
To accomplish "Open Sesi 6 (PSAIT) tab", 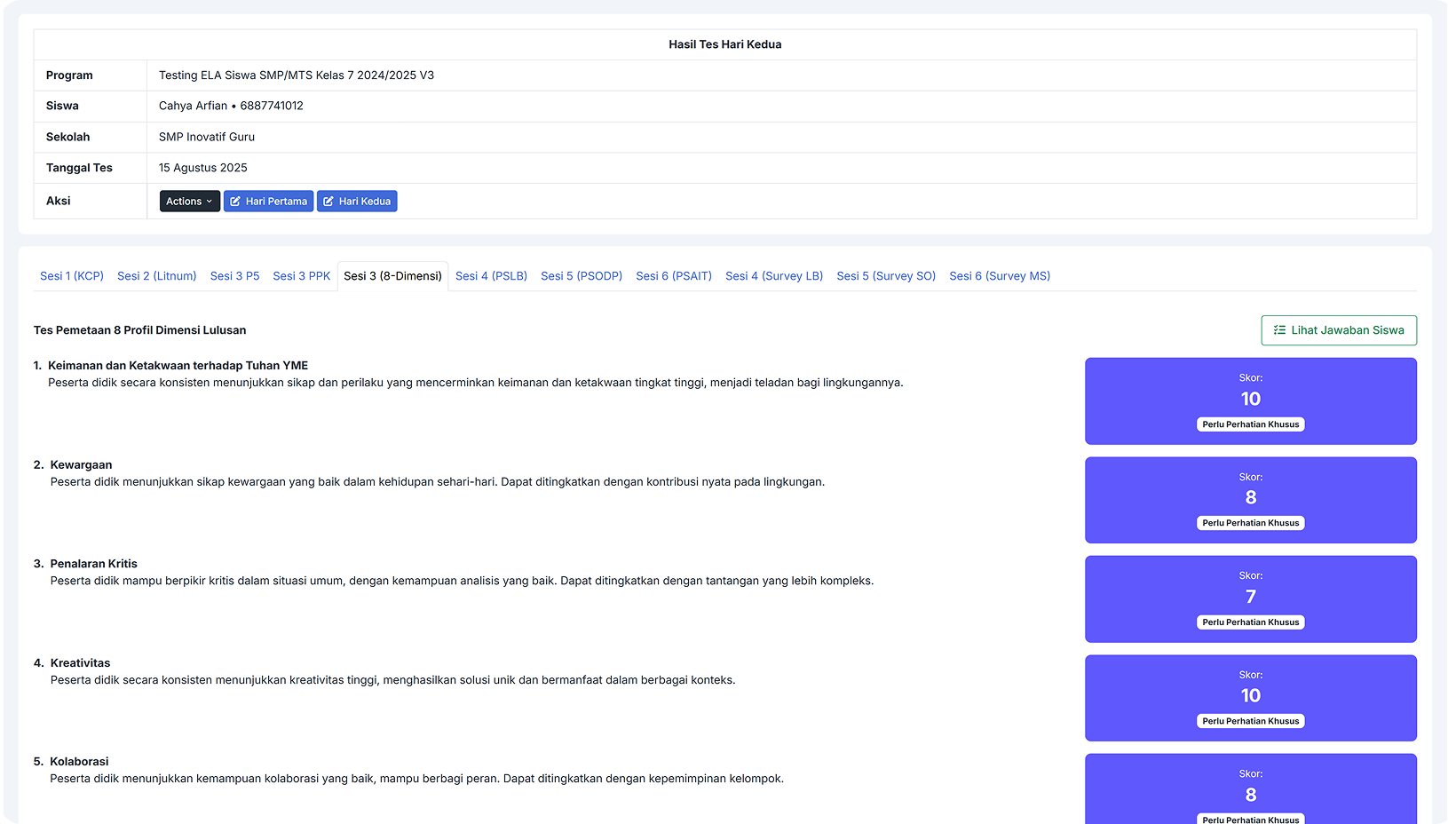I will [674, 276].
